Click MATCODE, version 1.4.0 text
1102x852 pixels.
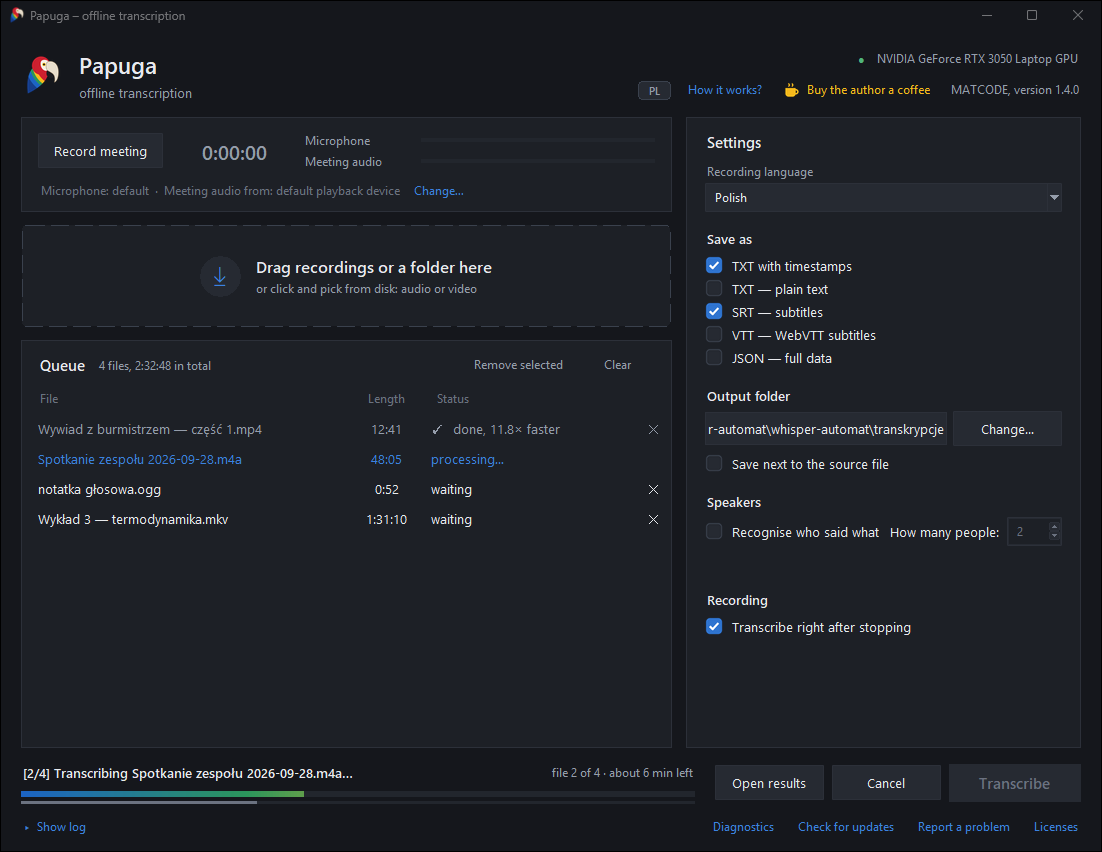pos(1015,90)
